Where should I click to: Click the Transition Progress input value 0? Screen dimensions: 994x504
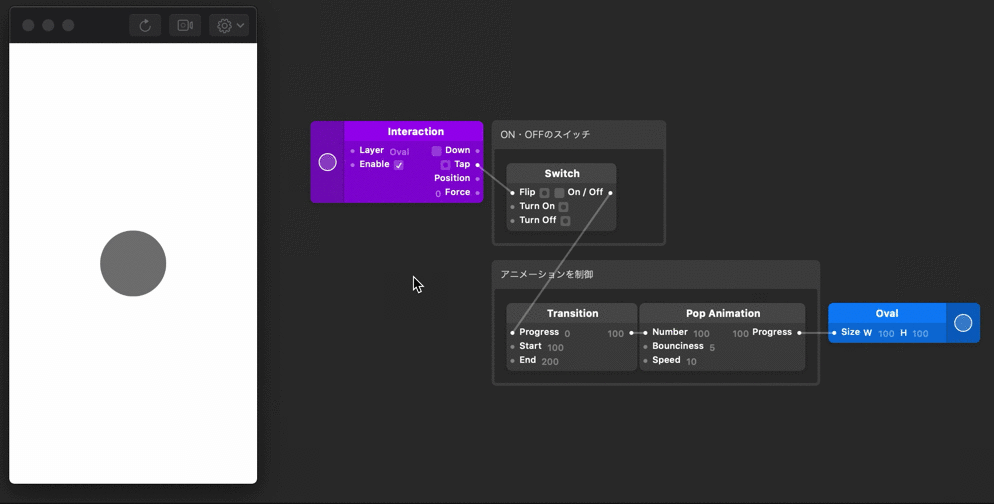(567, 333)
